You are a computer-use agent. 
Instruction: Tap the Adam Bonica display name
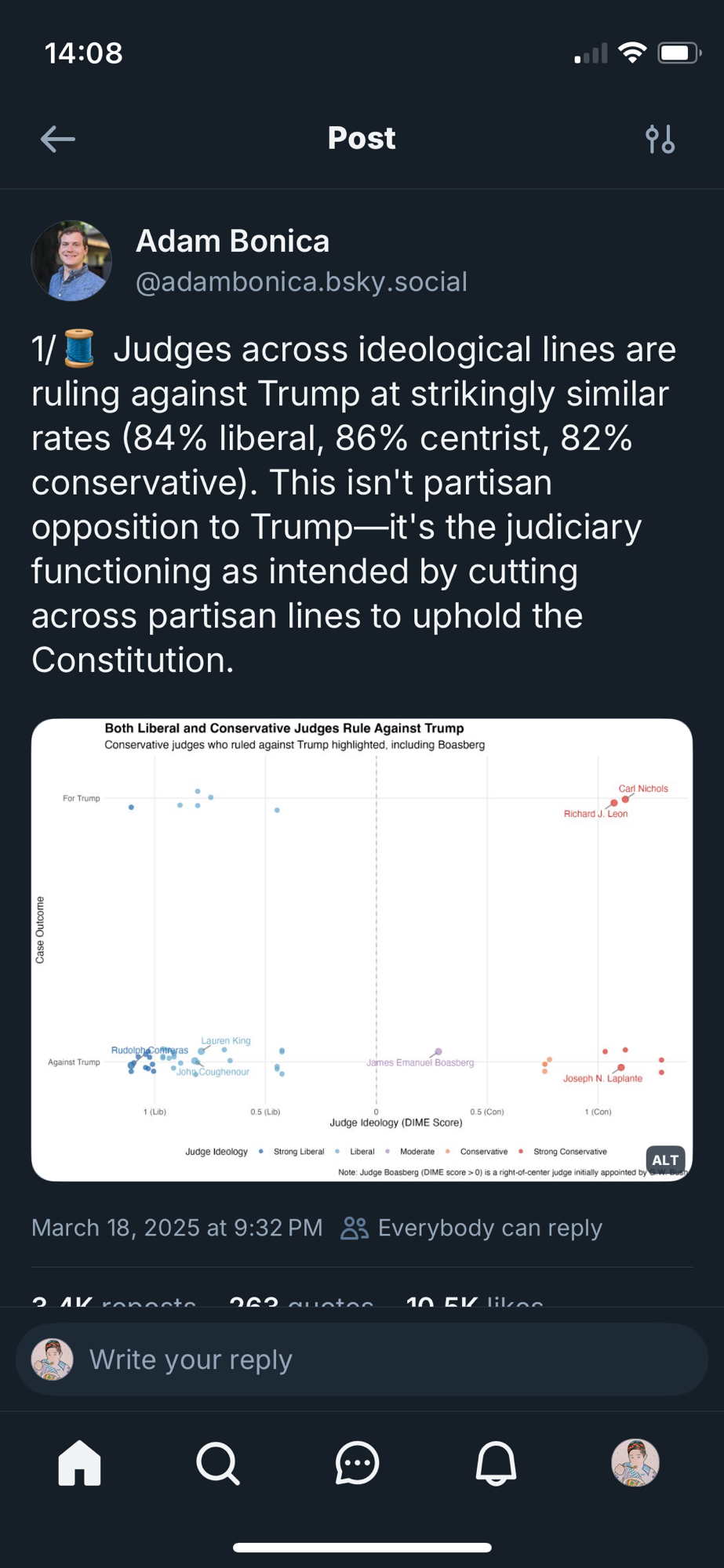(232, 241)
